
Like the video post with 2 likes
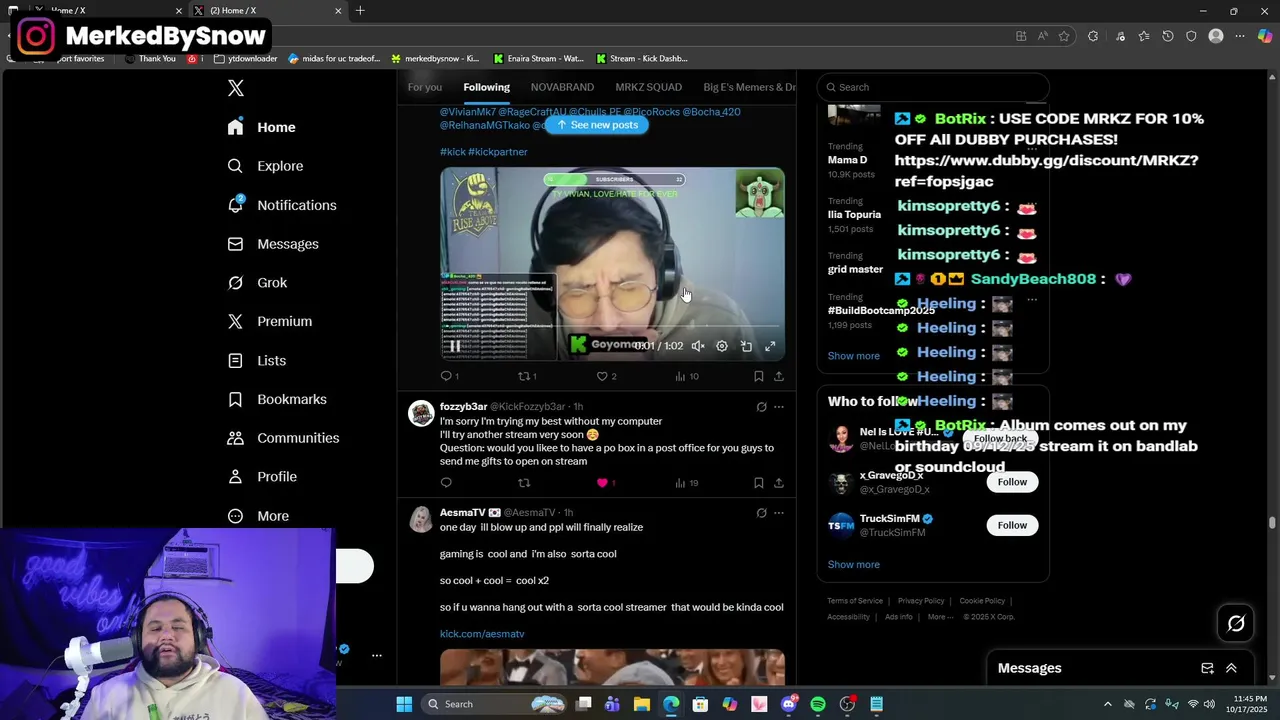point(602,376)
